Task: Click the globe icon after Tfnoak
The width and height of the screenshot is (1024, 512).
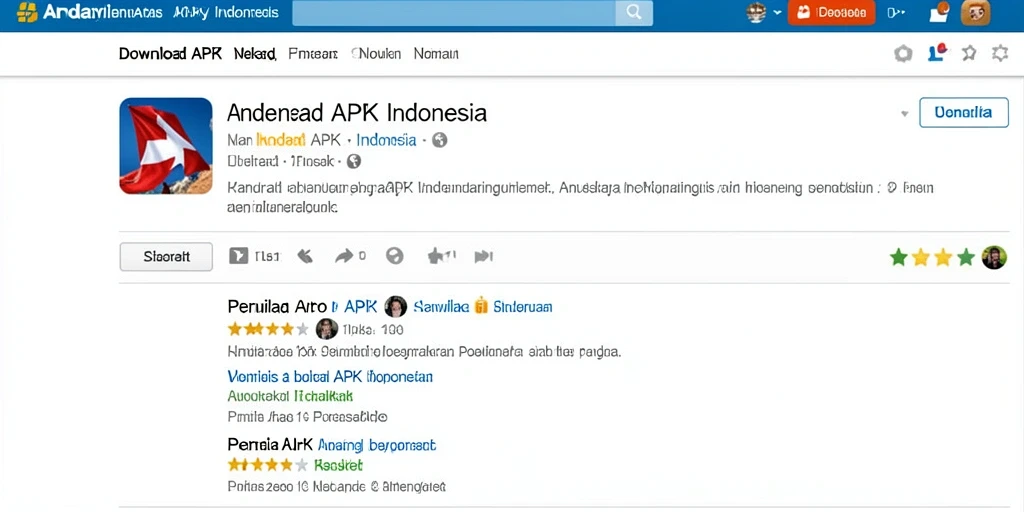Action: coord(353,161)
